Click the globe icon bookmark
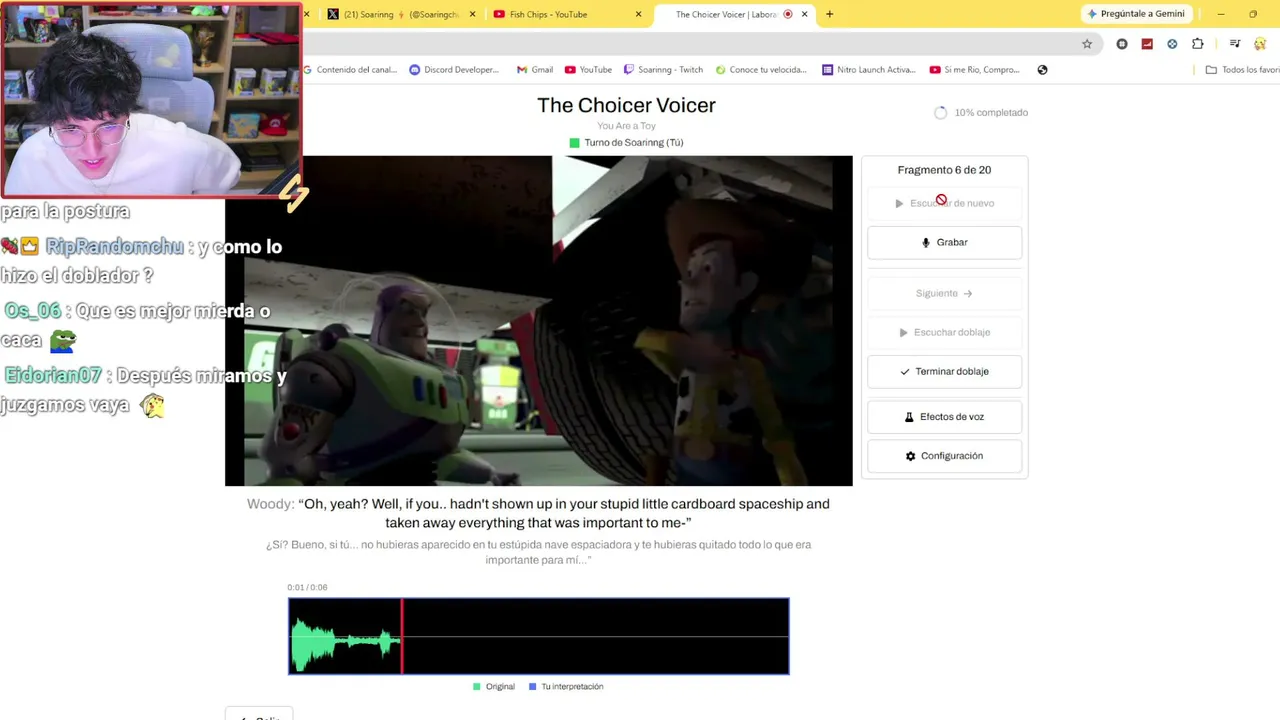The image size is (1280, 720). click(1042, 70)
